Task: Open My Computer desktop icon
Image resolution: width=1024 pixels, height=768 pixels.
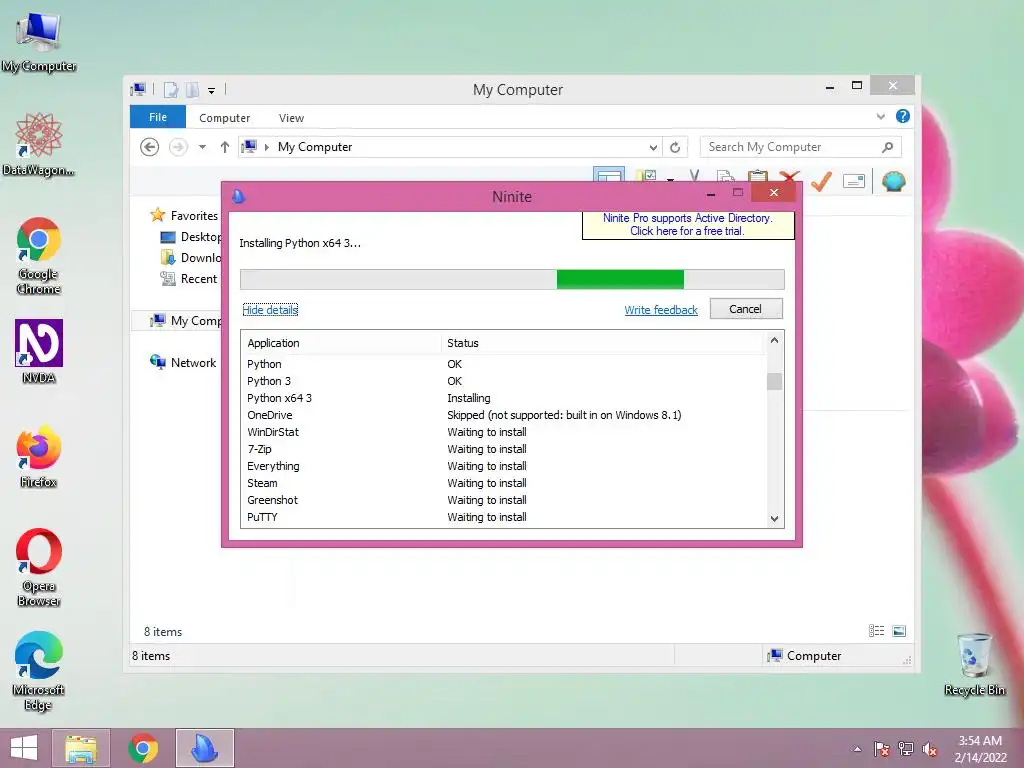Action: coord(39,42)
